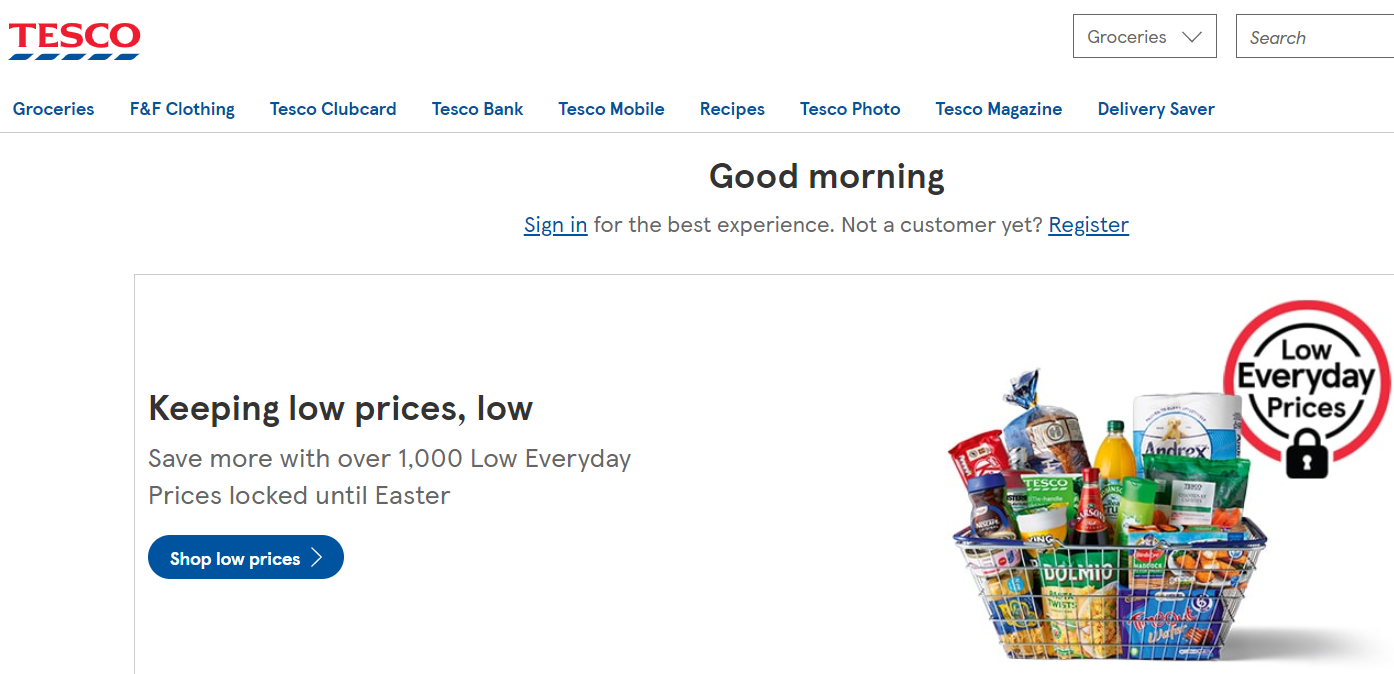1394x674 pixels.
Task: Open the Groceries dropdown selector
Action: point(1144,37)
